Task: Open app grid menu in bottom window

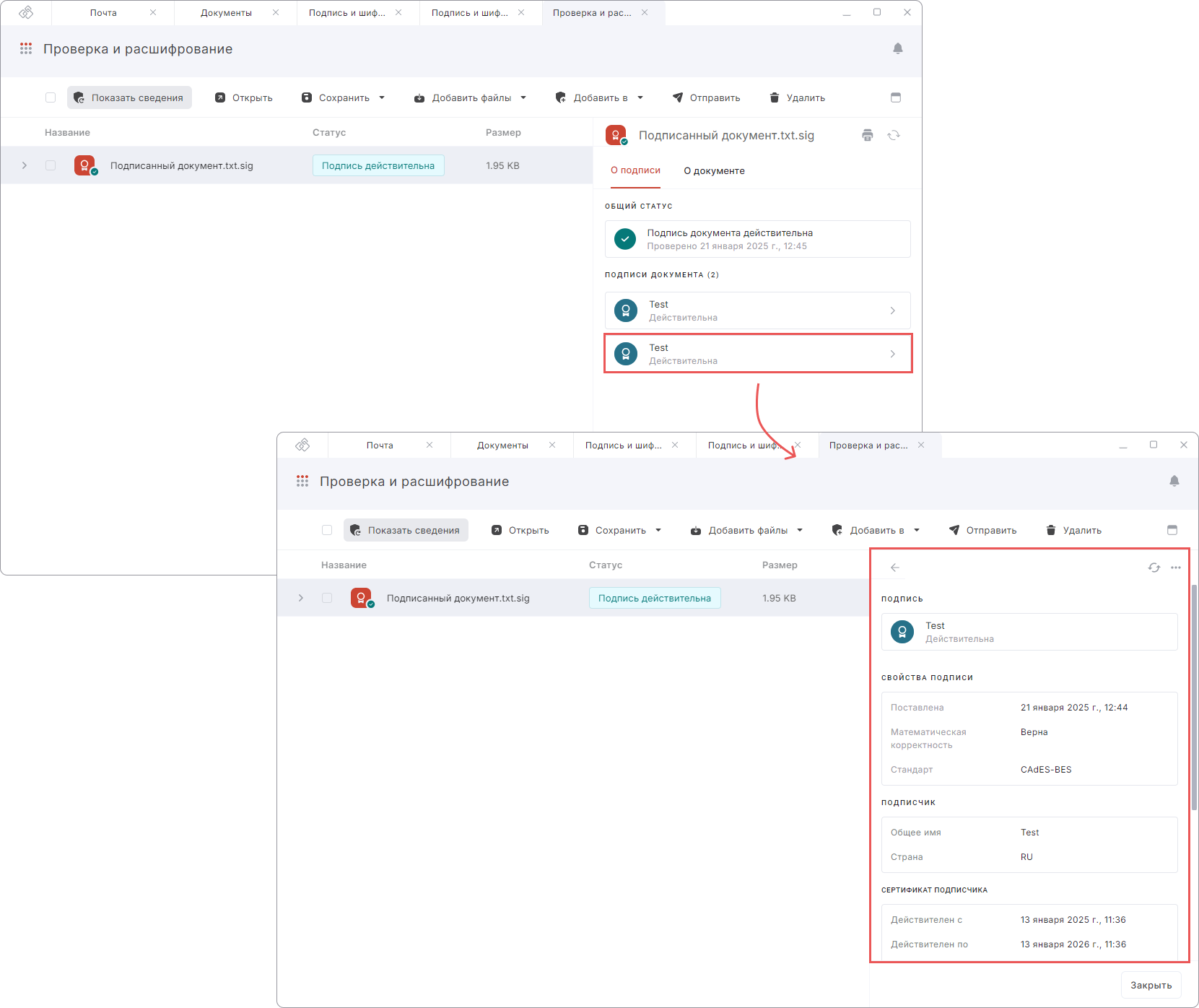Action: pos(302,481)
